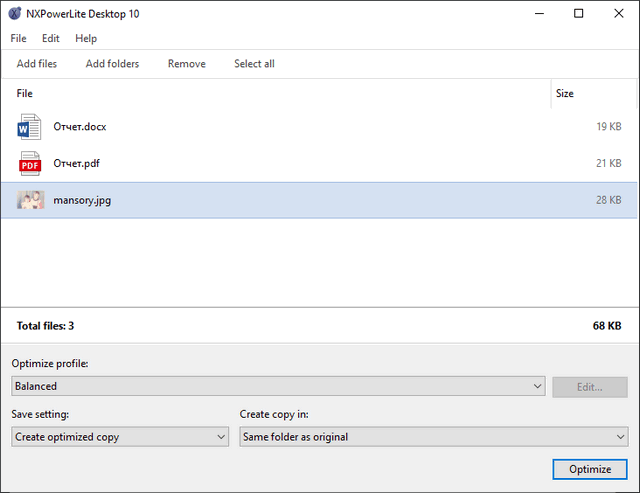Image resolution: width=640 pixels, height=493 pixels.
Task: Open the Edit menu
Action: pos(51,38)
